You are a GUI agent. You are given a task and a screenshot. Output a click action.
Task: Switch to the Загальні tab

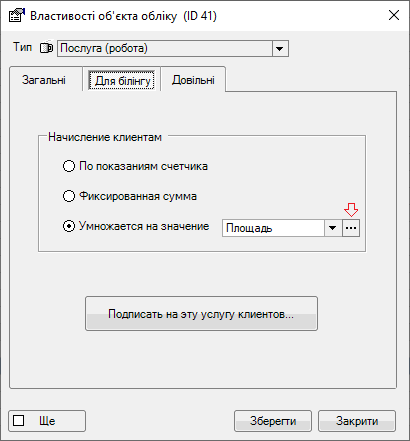[44, 80]
